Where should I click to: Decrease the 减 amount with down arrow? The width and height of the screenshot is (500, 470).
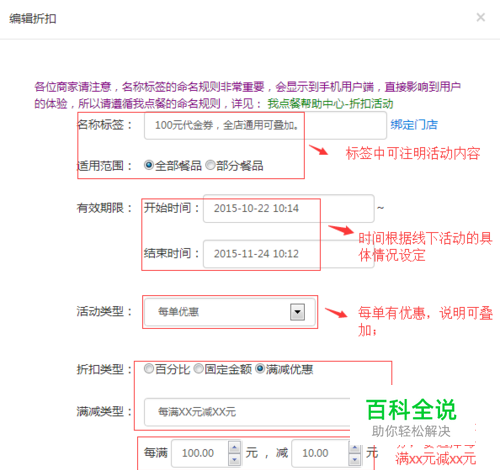[355, 460]
